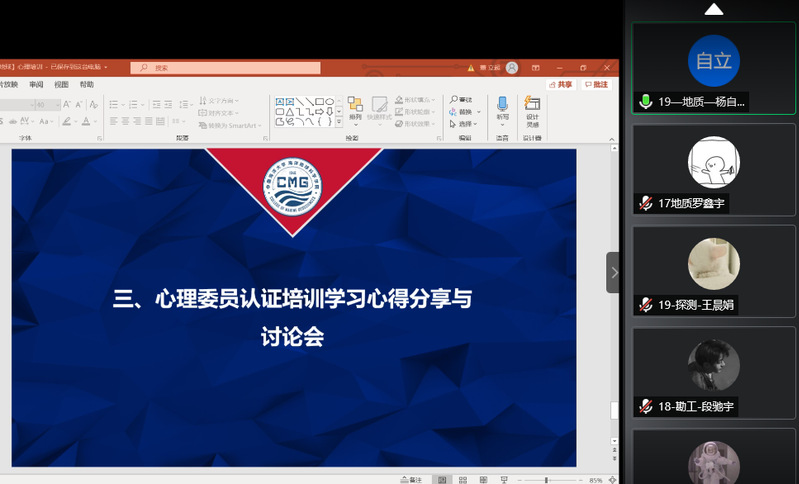Switch to Reading view icon in status bar

point(483,480)
